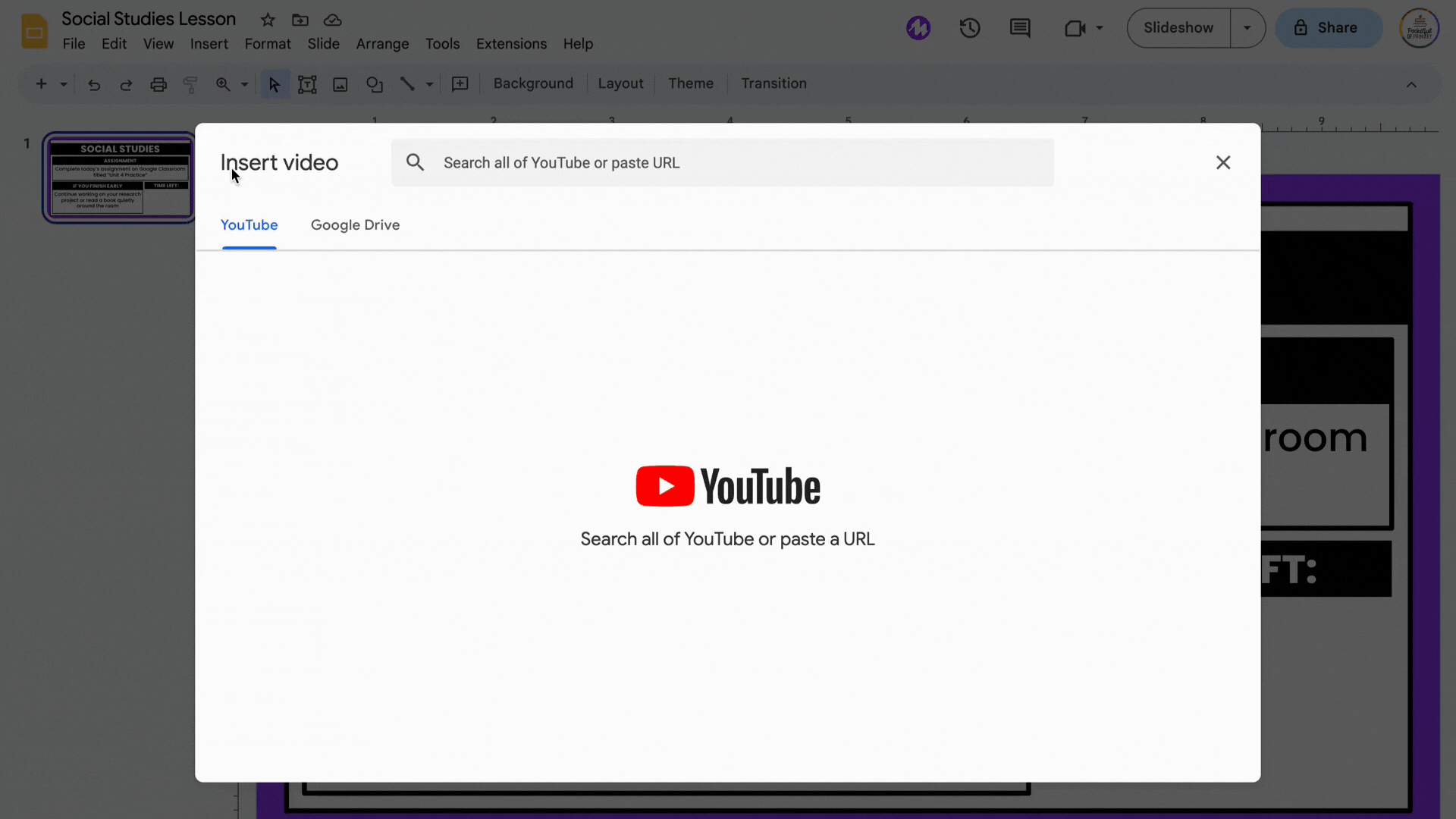Check the cloud document status icon

pos(332,20)
